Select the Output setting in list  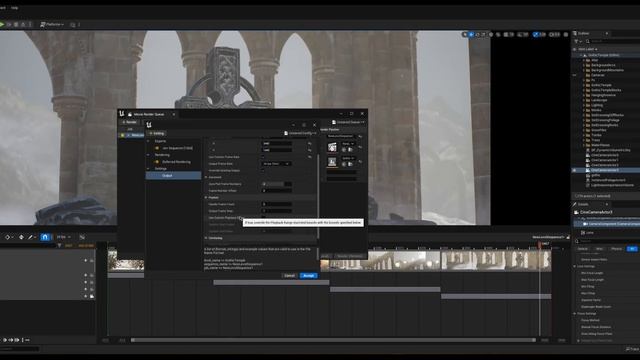coord(173,176)
